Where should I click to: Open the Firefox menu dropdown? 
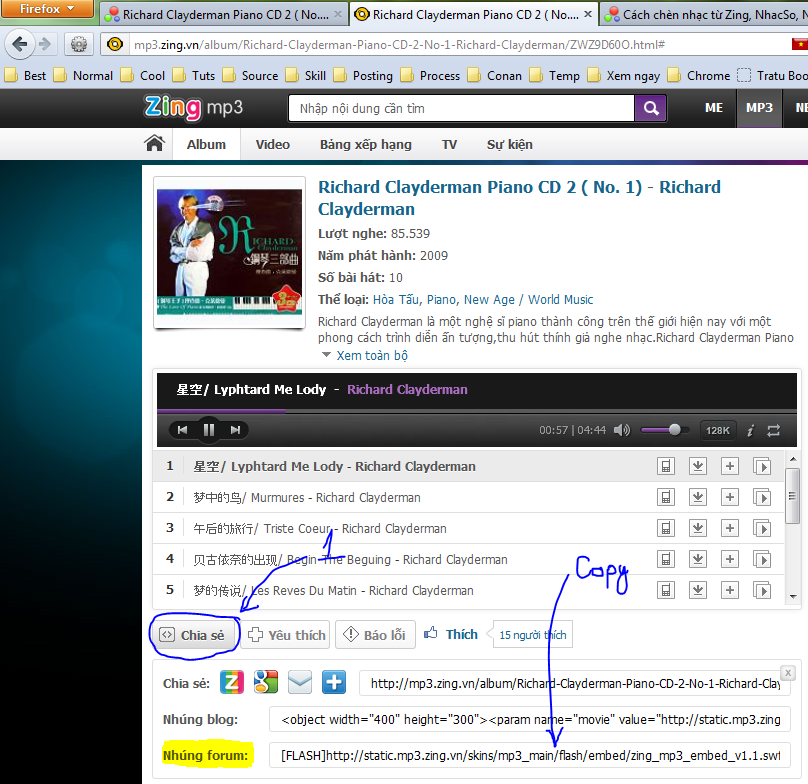47,9
